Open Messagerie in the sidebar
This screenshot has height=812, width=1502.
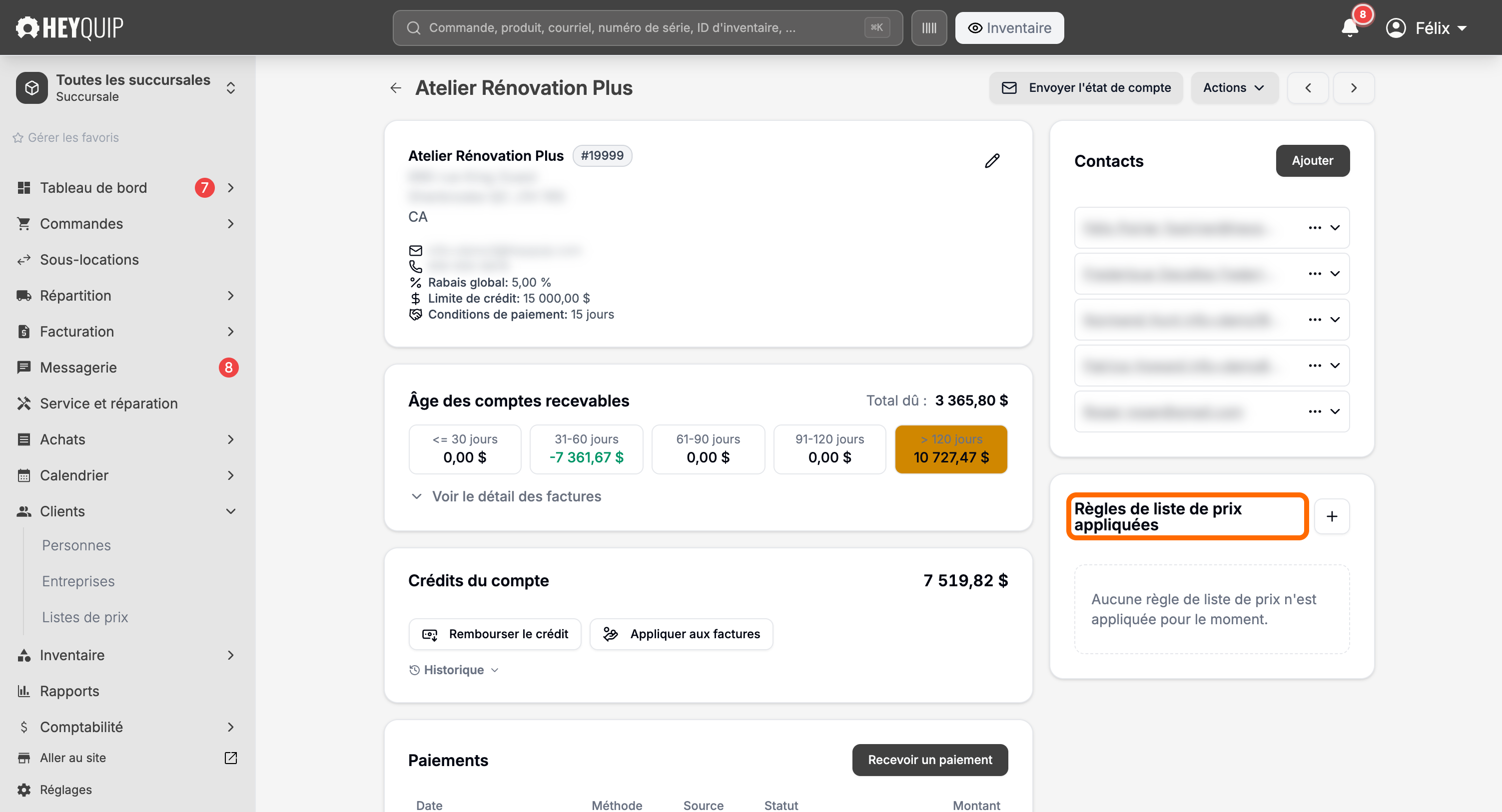coord(78,368)
